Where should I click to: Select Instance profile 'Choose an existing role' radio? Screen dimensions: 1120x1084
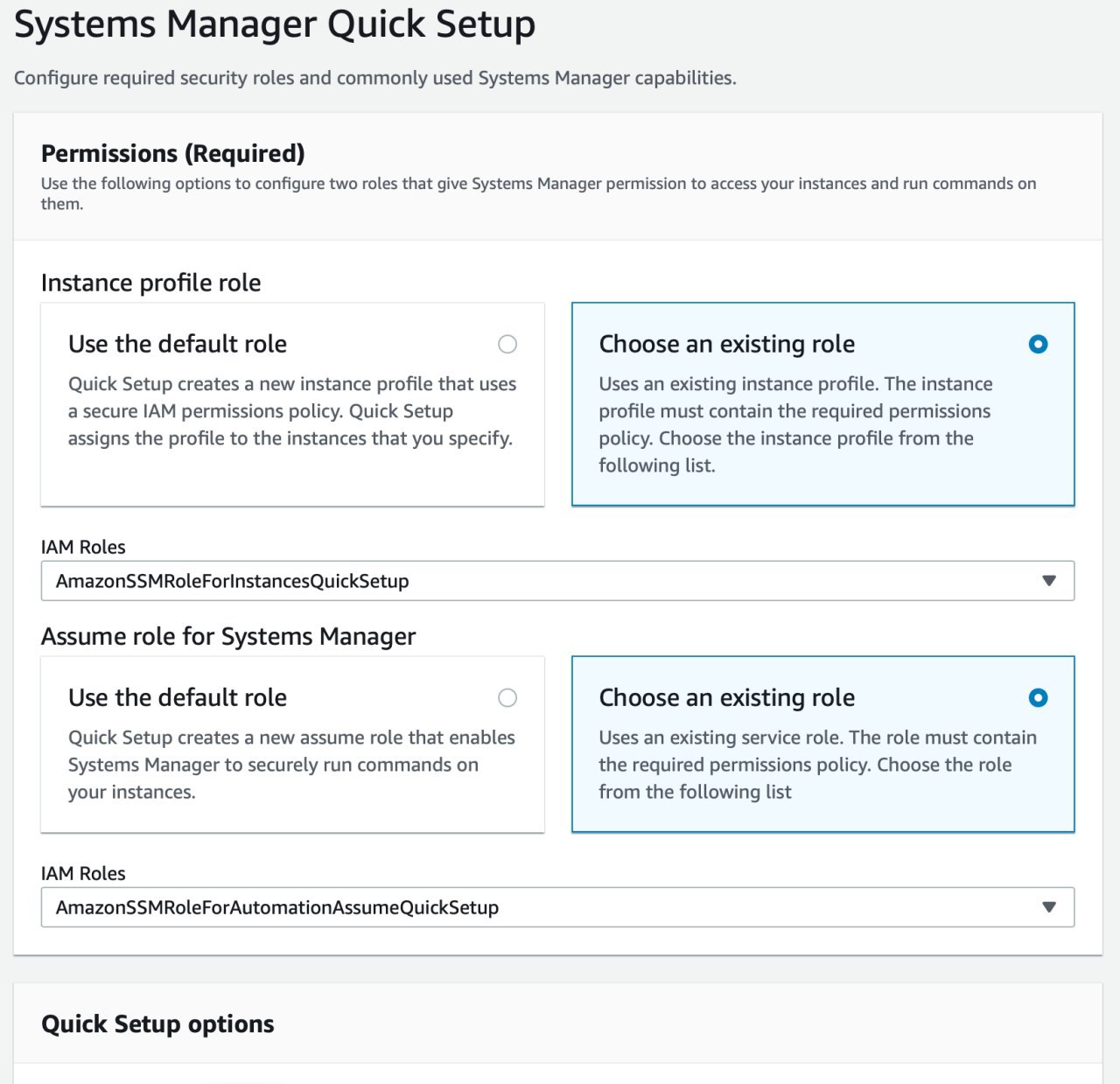point(1038,344)
